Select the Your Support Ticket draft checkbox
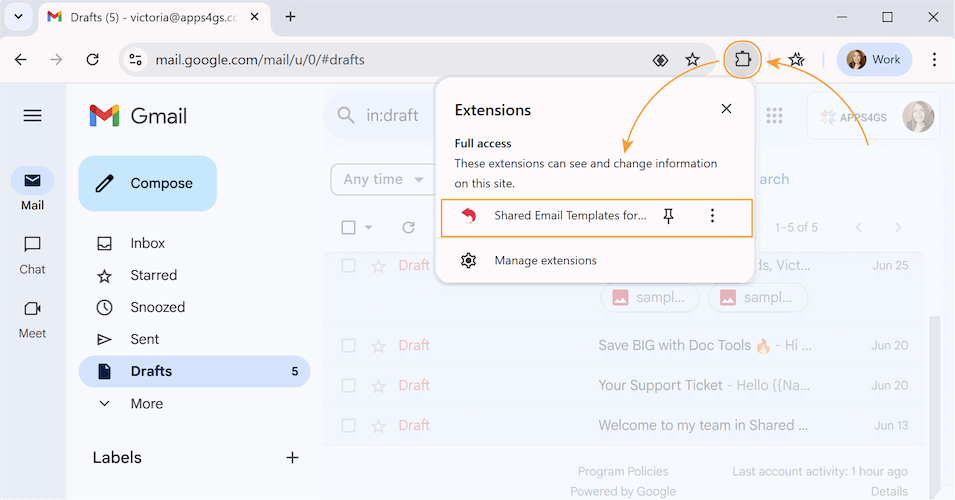Screen dimensions: 955x500 (x=348, y=386)
